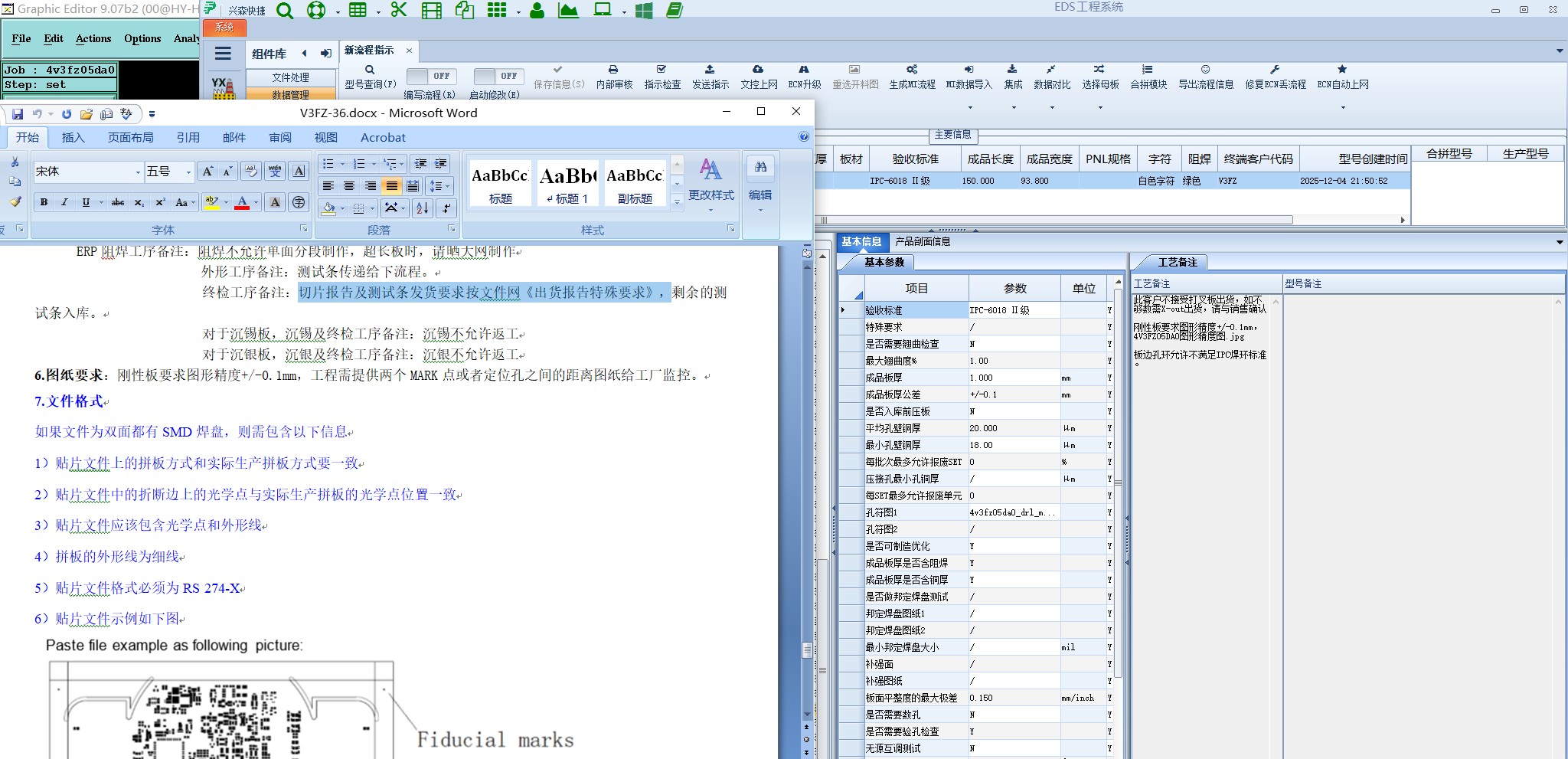Screen dimensions: 1568x759
Task: Open the hamburger menu in EDS sidebar
Action: click(223, 54)
